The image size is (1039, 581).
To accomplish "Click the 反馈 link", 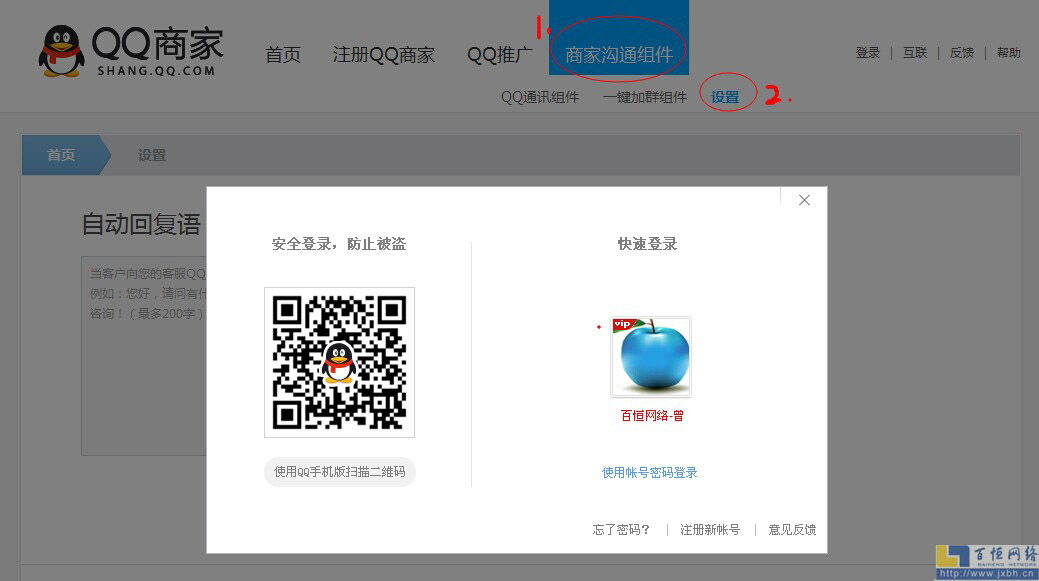I will tap(962, 53).
